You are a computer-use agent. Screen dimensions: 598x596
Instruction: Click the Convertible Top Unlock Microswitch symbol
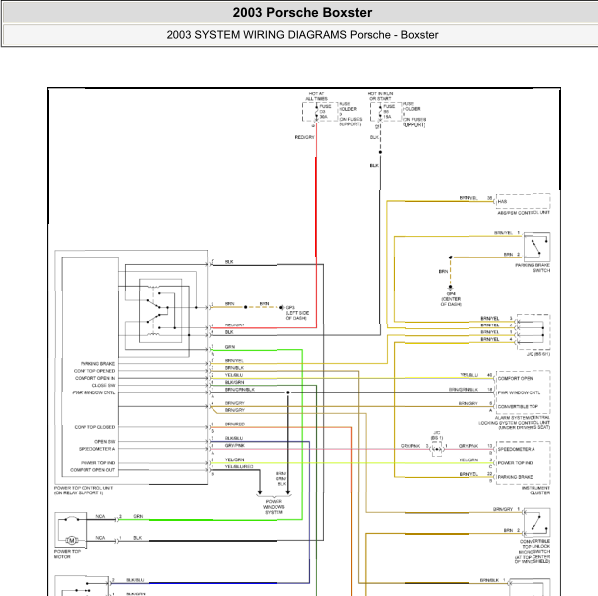(x=537, y=522)
